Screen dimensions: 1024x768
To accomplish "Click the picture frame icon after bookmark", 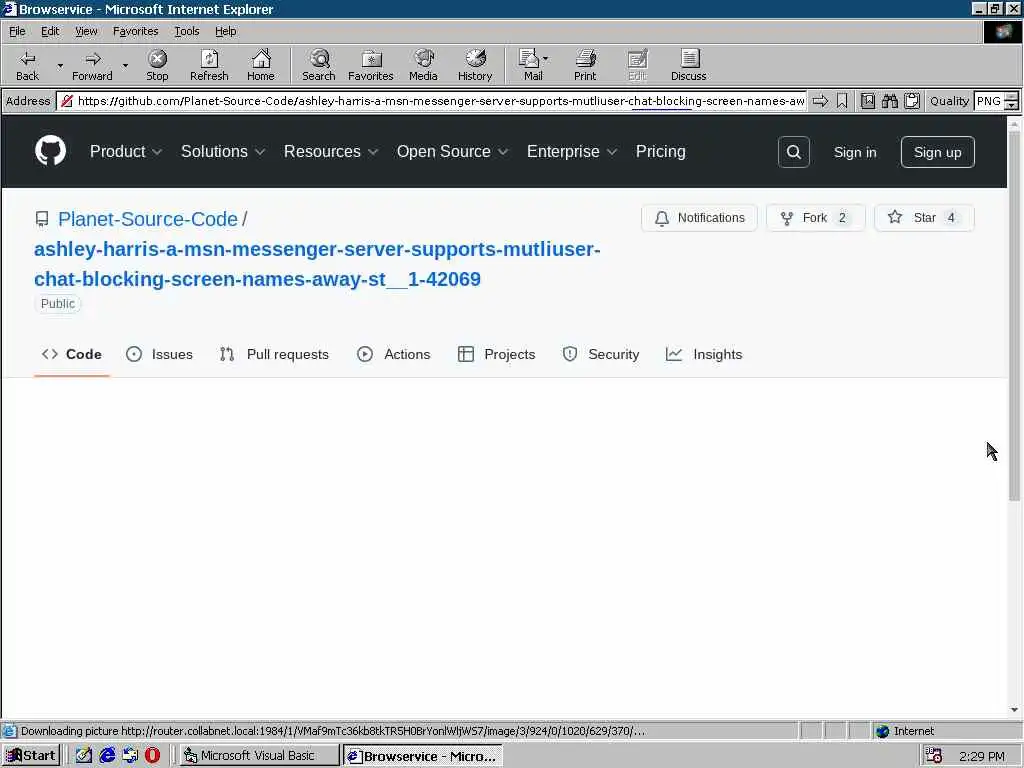I will click(867, 101).
